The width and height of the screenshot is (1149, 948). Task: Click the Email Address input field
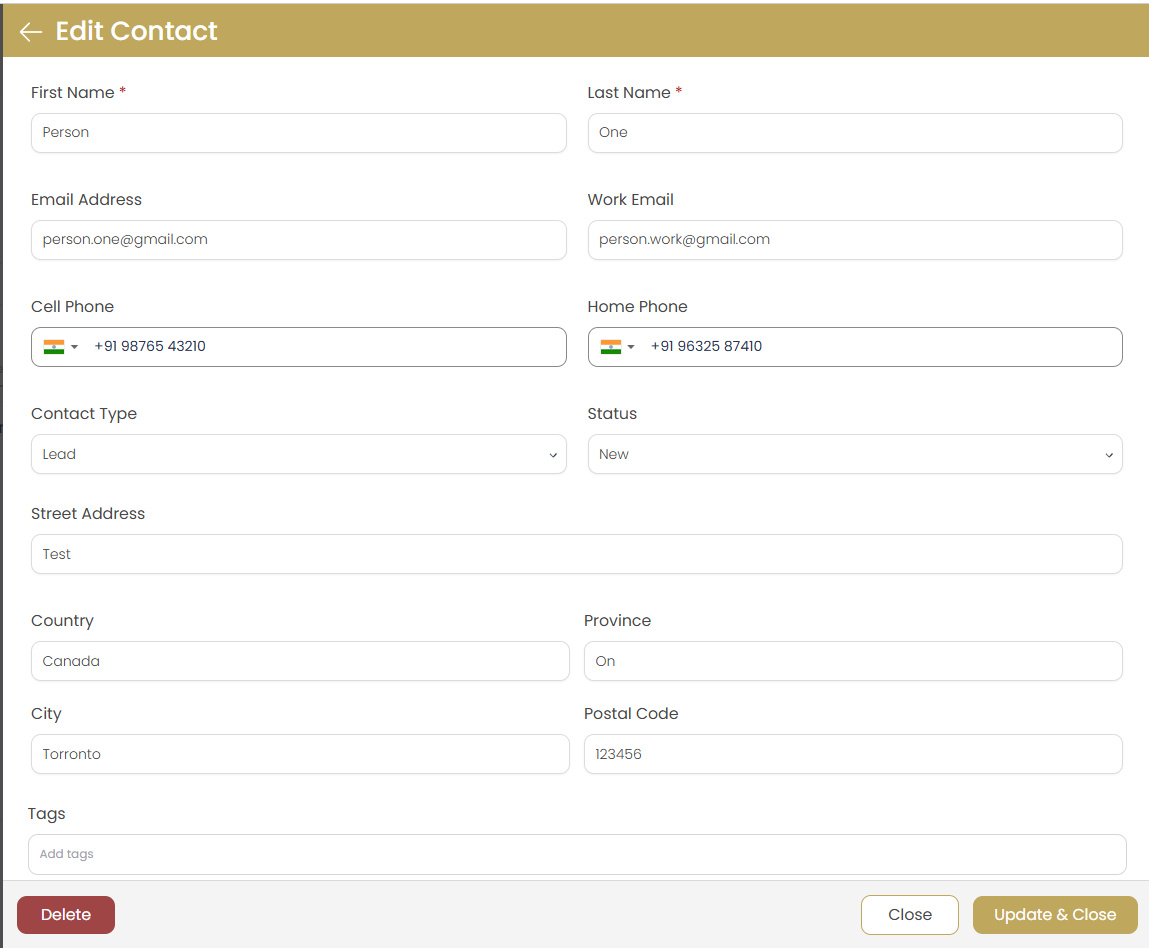coord(299,239)
